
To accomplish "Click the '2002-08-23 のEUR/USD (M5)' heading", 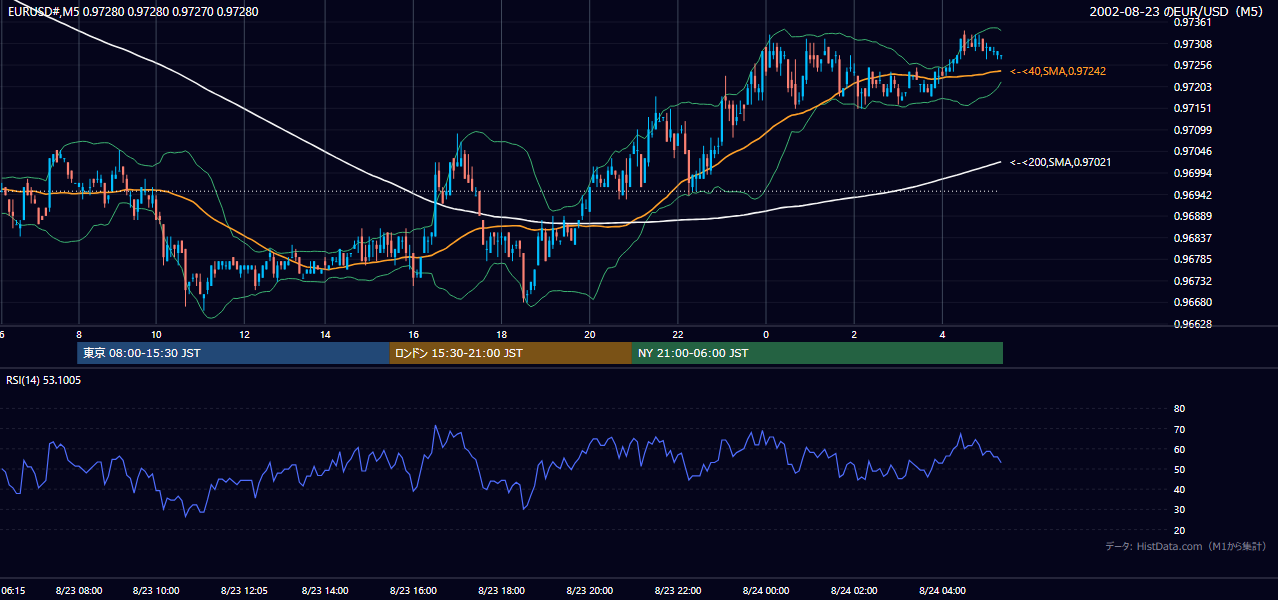I will tap(1177, 11).
